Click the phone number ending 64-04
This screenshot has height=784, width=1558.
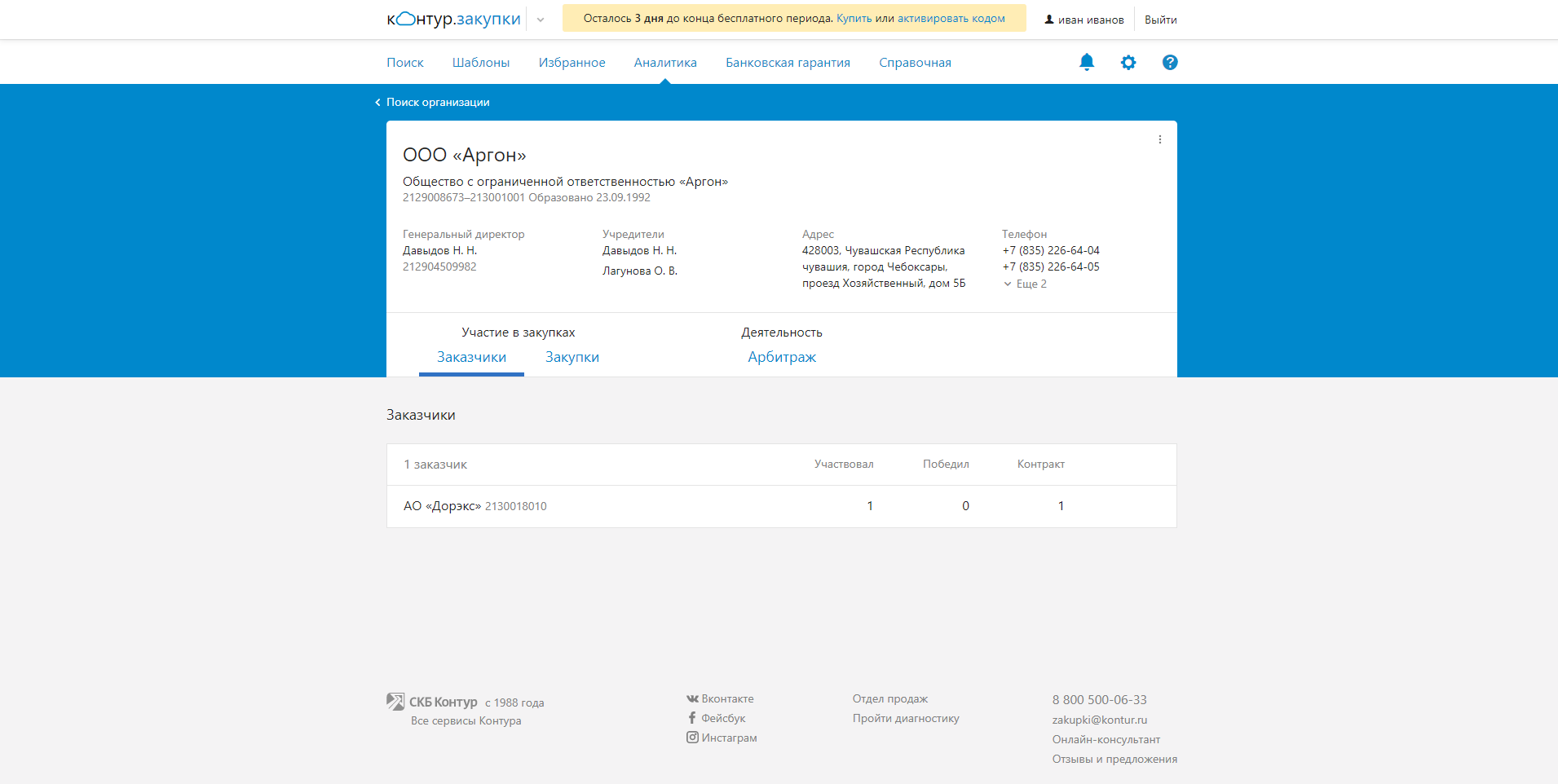(x=1051, y=250)
